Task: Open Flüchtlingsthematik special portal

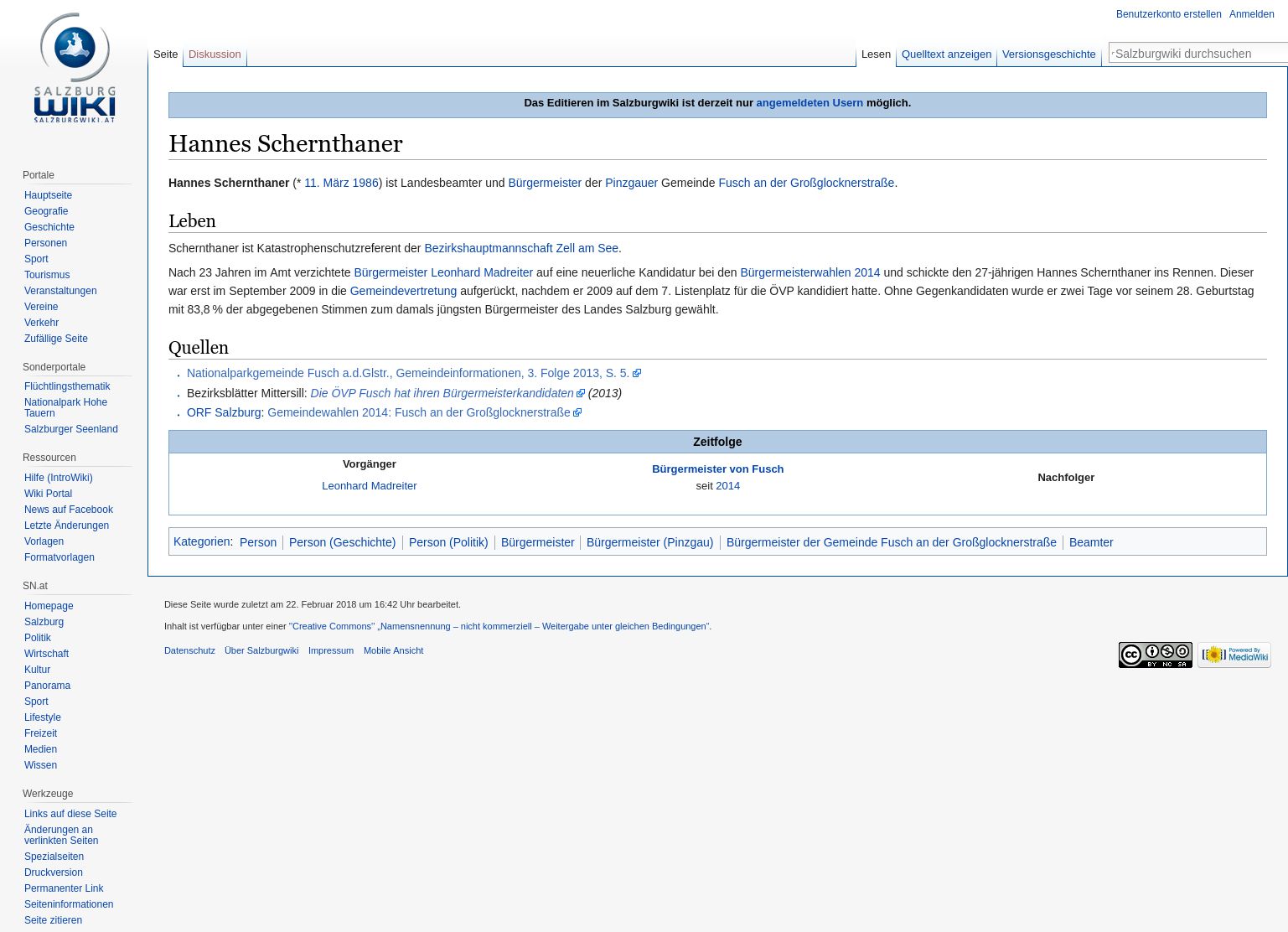Action: point(67,386)
